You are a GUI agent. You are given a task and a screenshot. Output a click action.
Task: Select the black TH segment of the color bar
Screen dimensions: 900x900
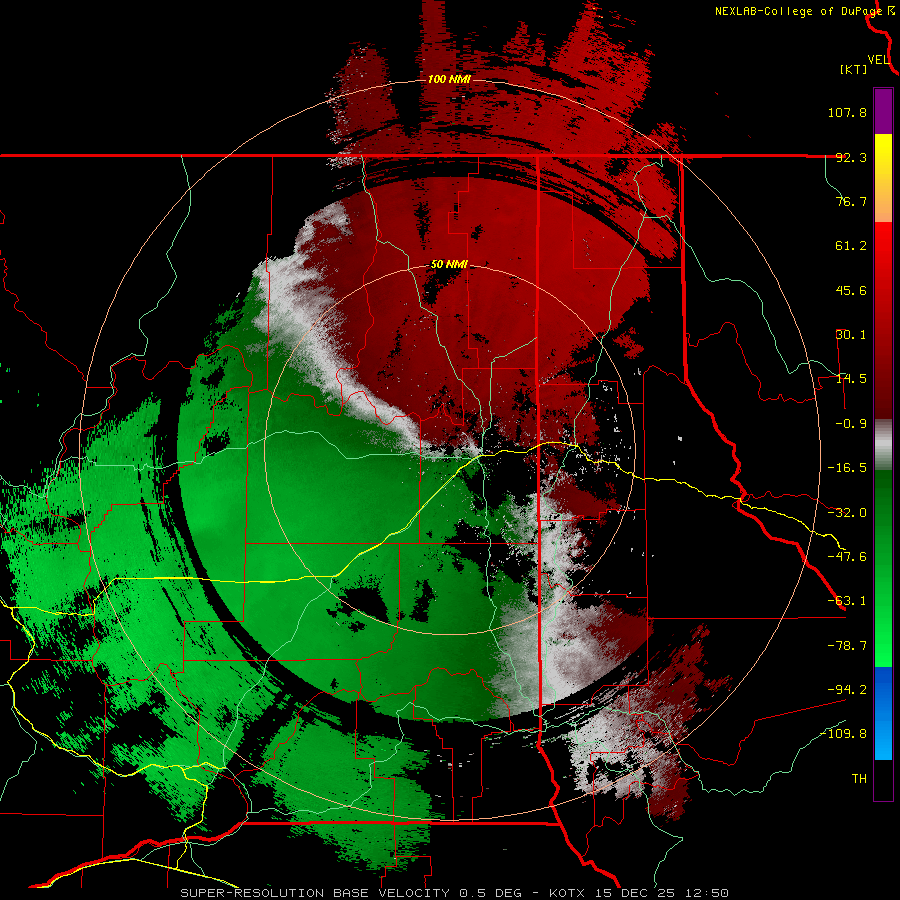[883, 780]
